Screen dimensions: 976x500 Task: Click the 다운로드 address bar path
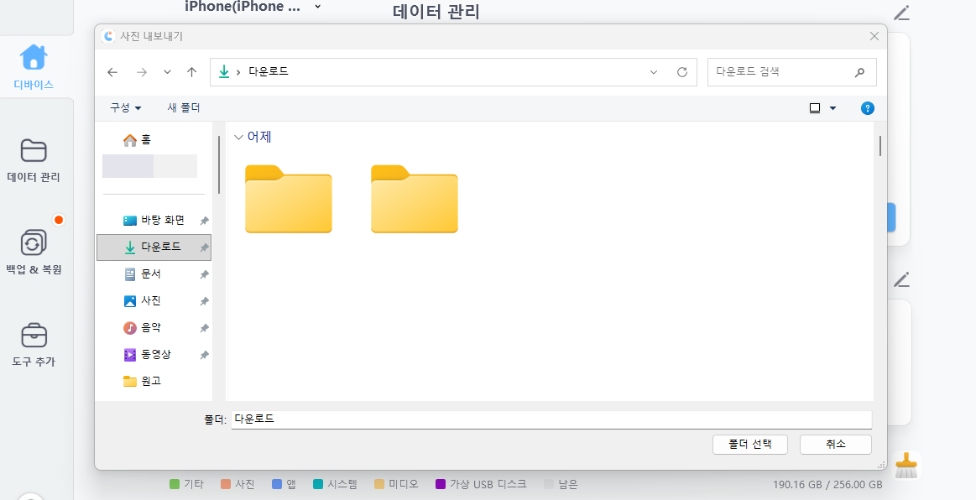pos(268,72)
